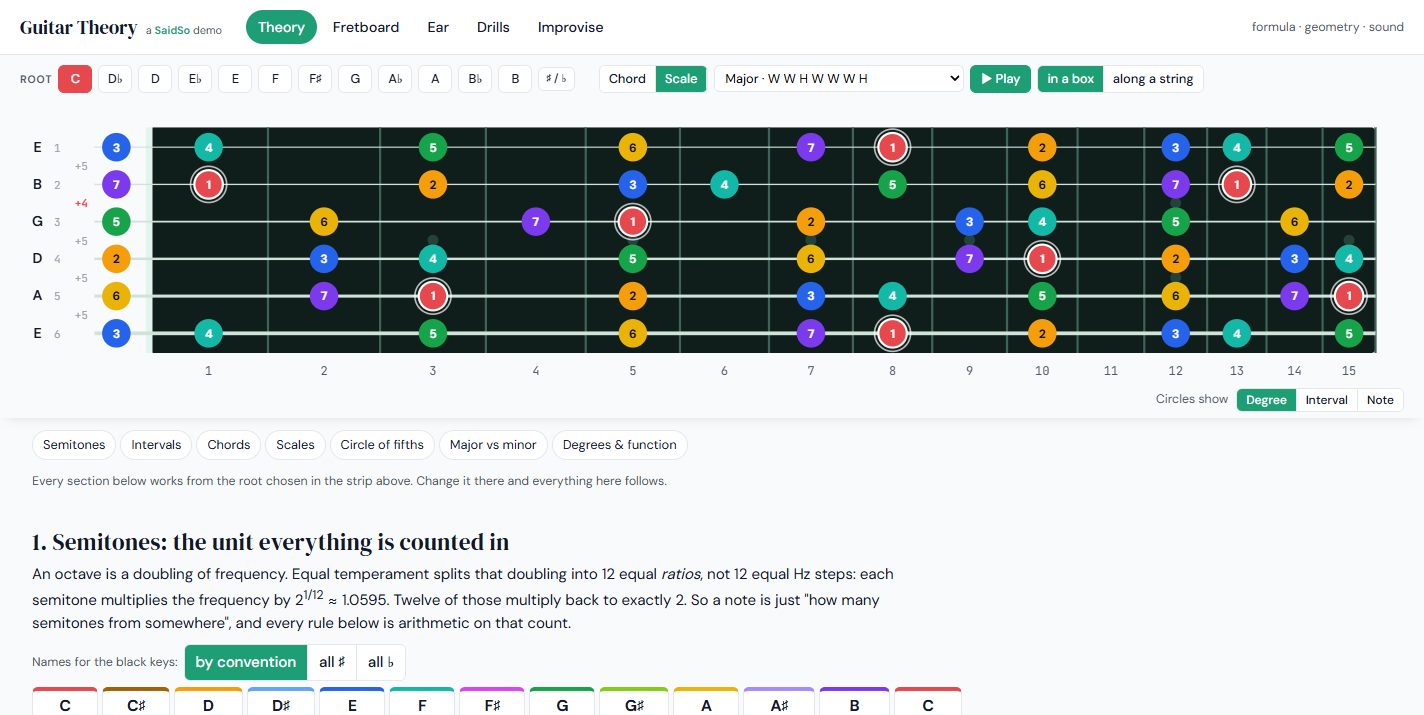Set root to F
This screenshot has height=715, width=1424.
tap(275, 79)
